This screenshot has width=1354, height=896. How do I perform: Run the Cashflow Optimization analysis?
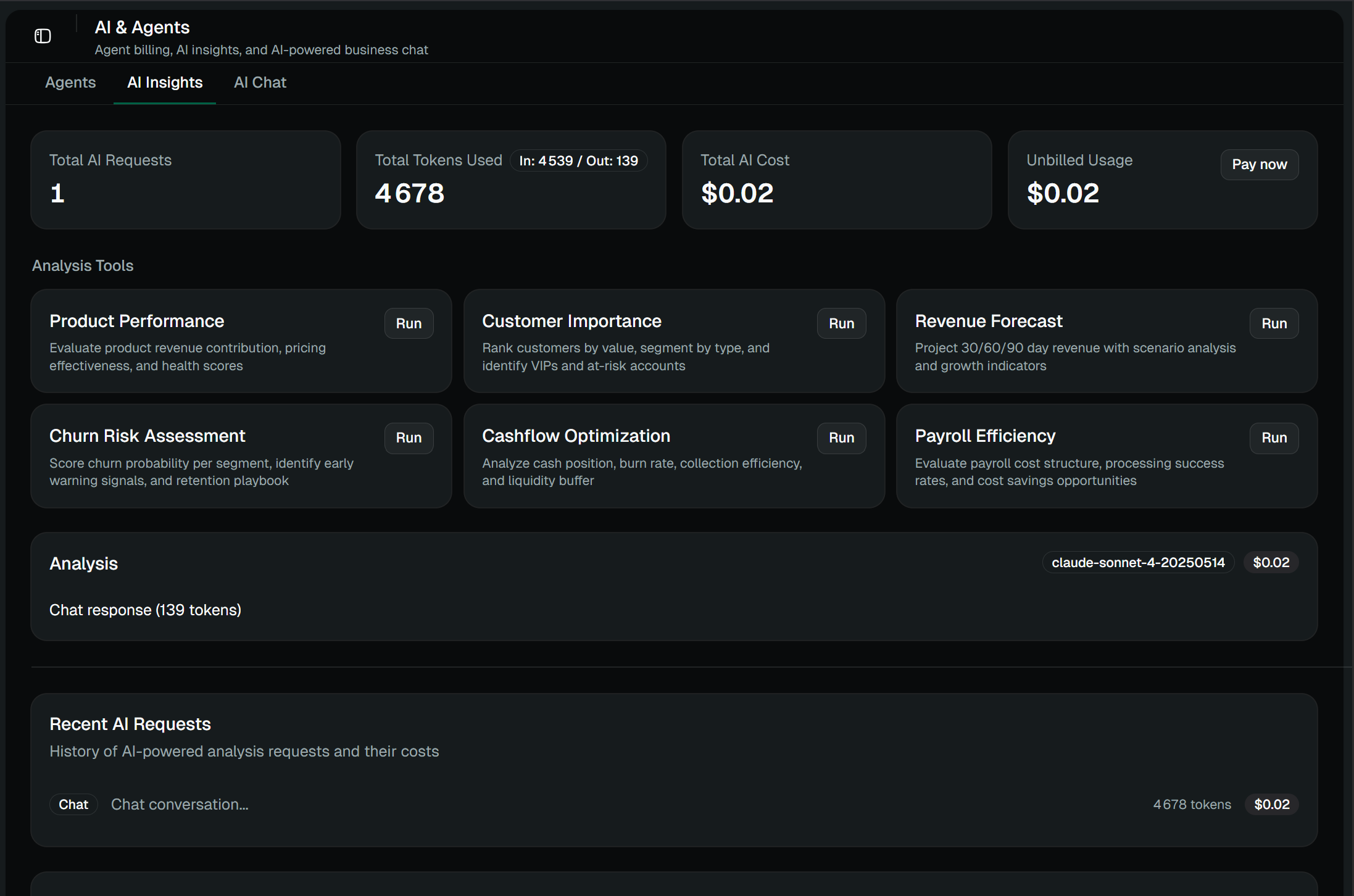pos(841,438)
